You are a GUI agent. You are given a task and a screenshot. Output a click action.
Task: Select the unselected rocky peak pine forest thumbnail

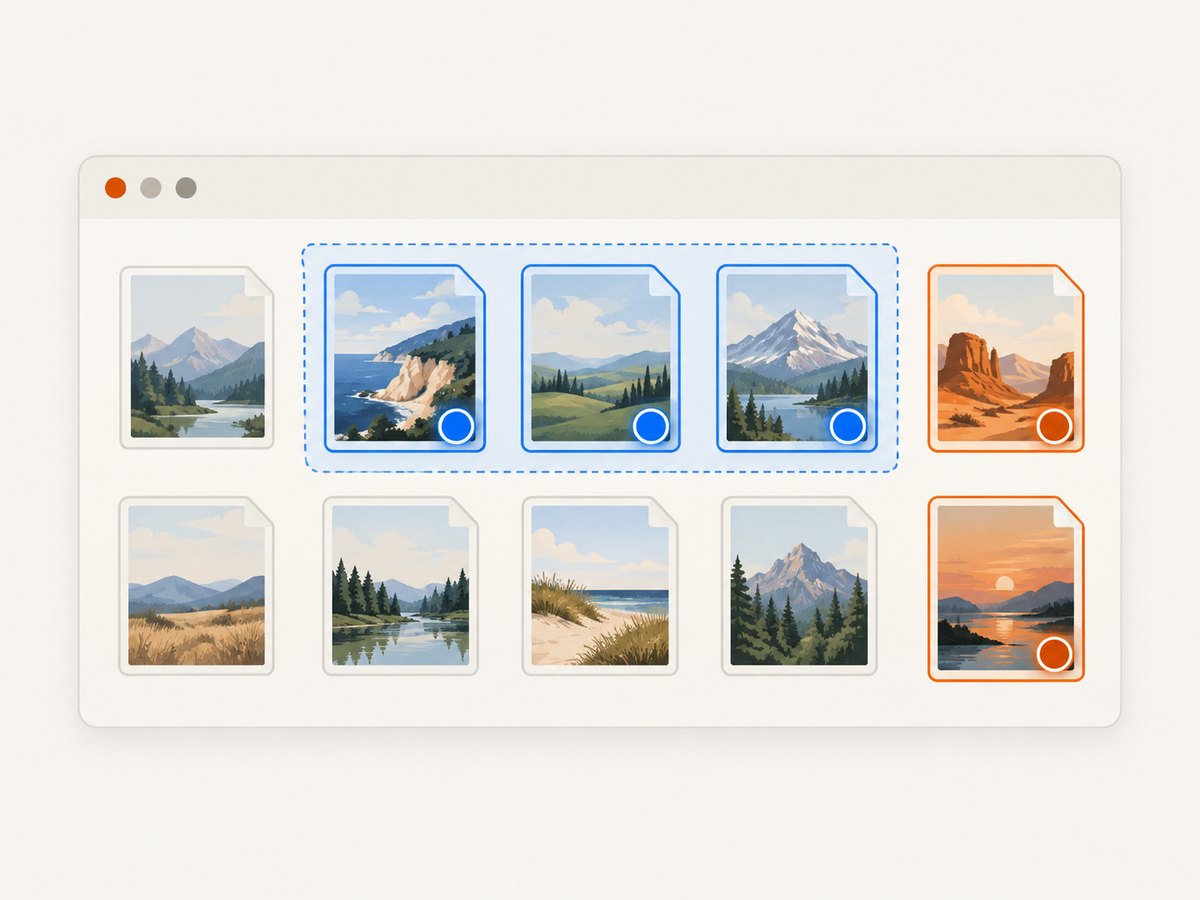pos(799,586)
